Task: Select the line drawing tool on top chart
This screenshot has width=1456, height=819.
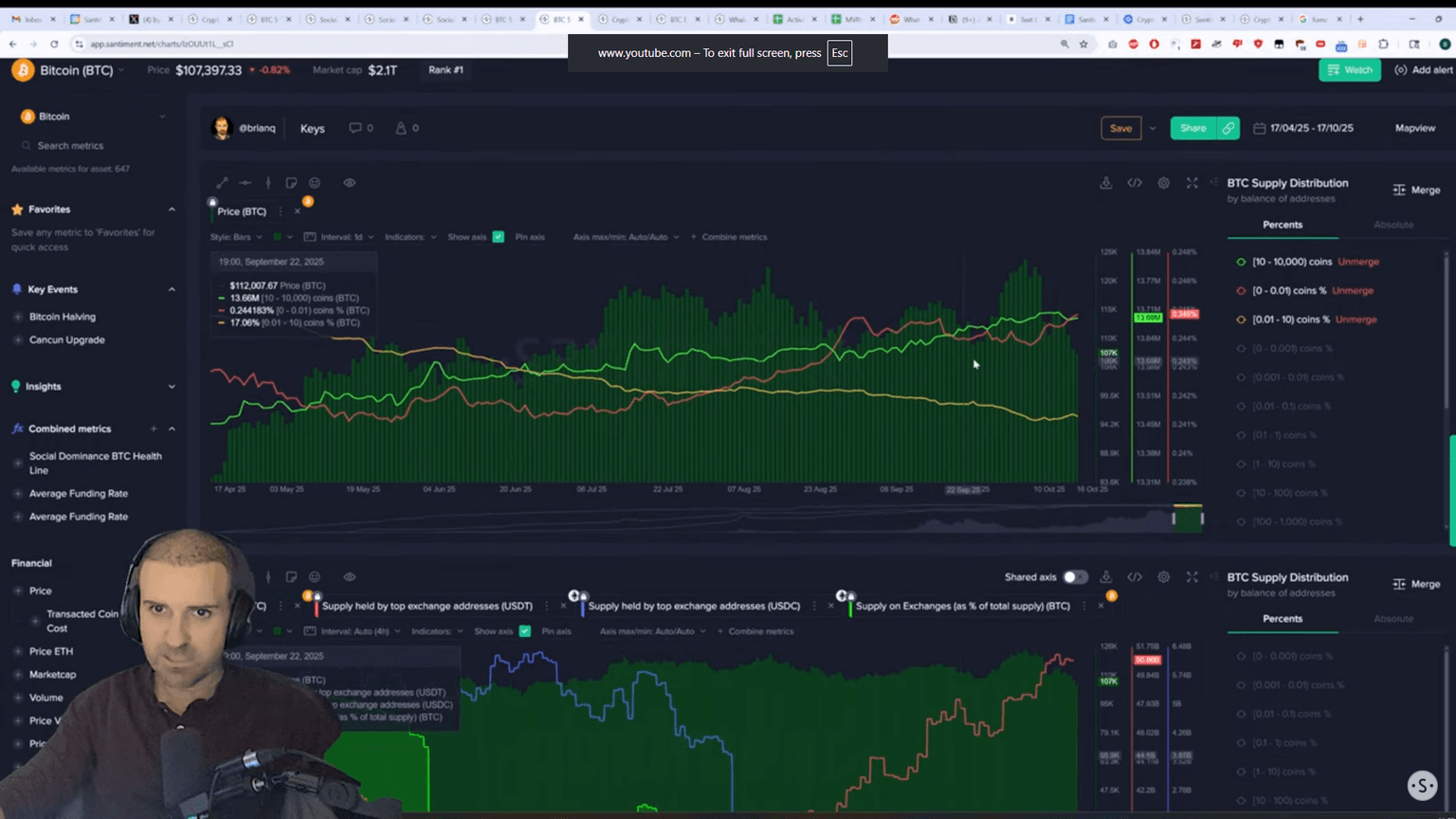Action: pos(222,183)
